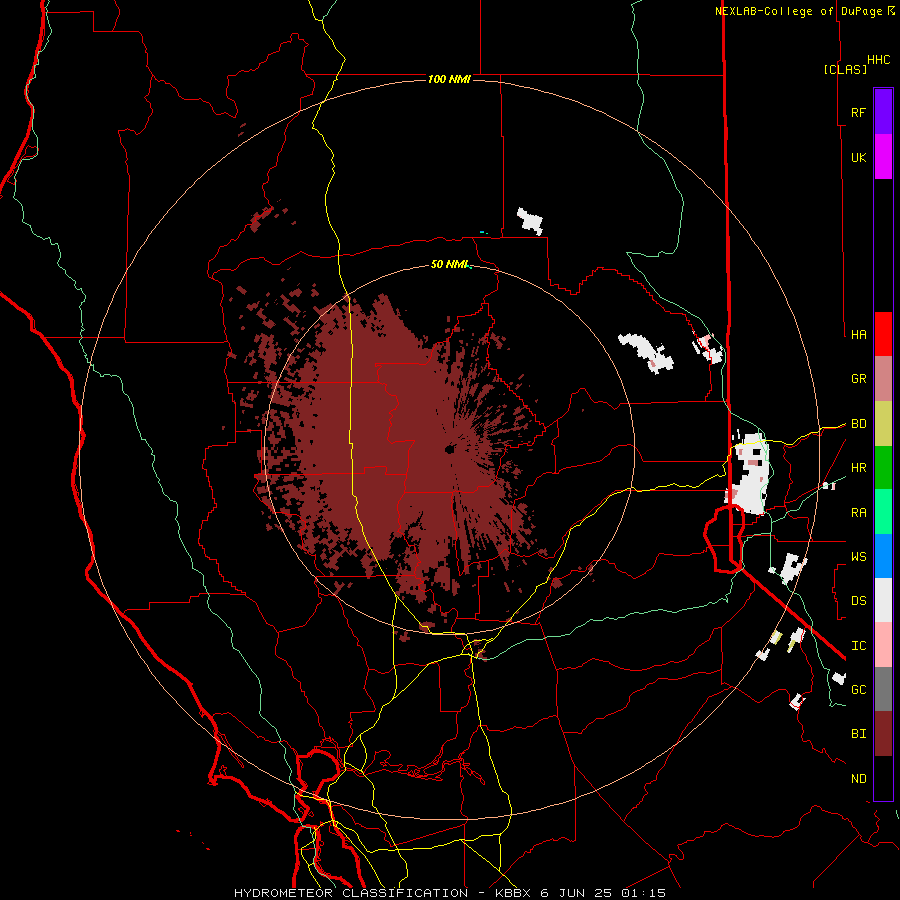Select the GC gray legend swatch
Viewport: 900px width, 900px height.
tap(883, 689)
